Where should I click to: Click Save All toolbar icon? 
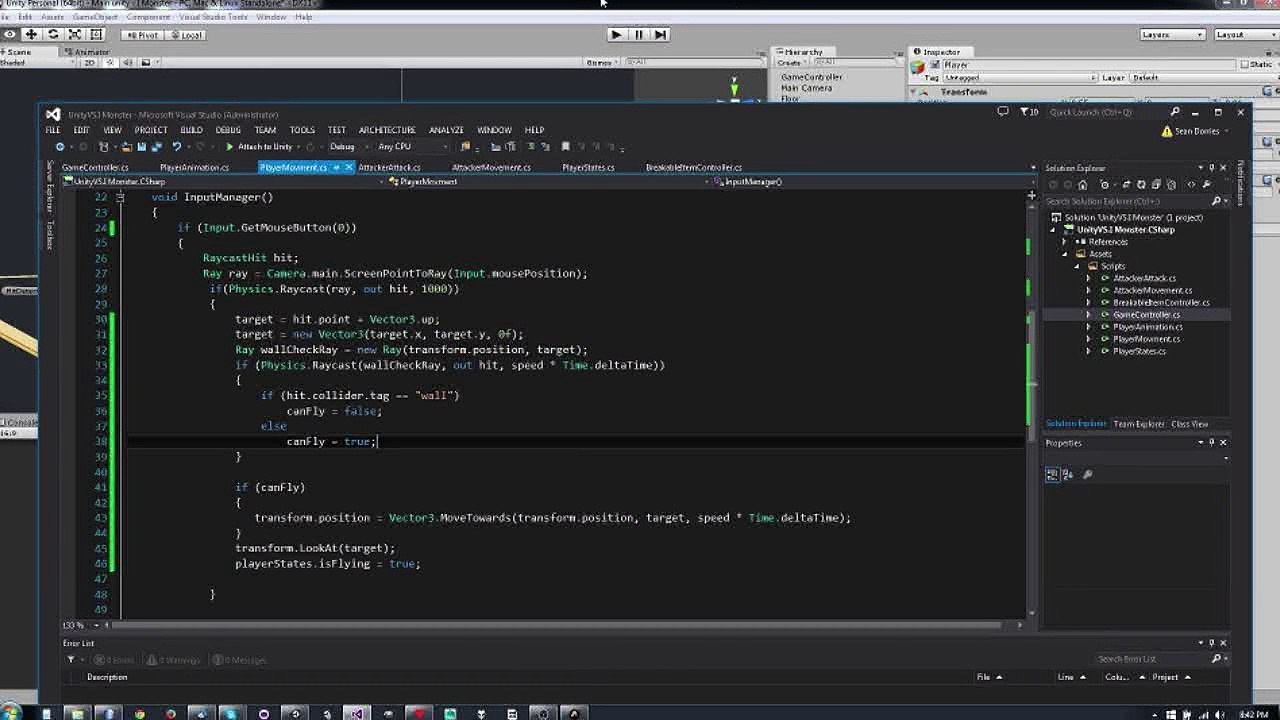coord(156,146)
